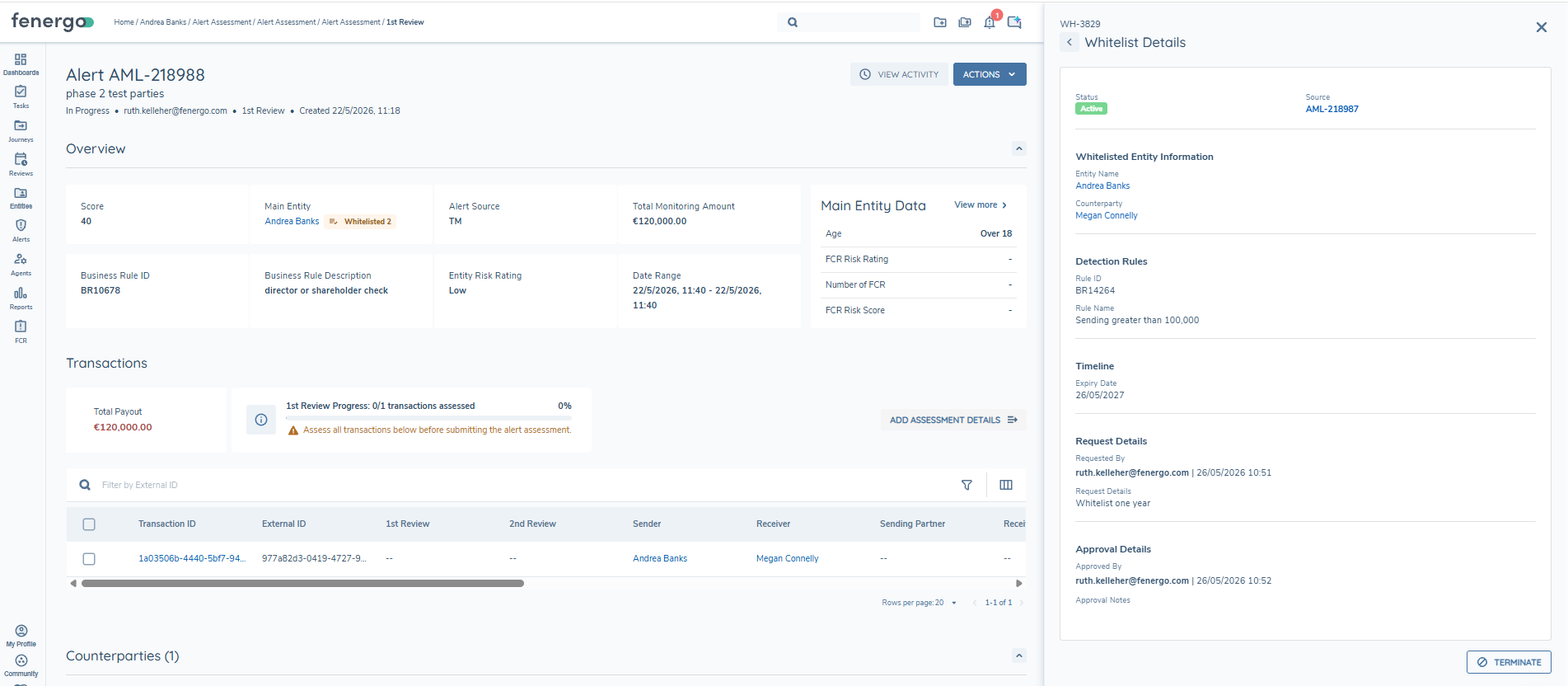Click the TERMINATE button
Viewport: 1568px width, 686px height.
(x=1509, y=662)
